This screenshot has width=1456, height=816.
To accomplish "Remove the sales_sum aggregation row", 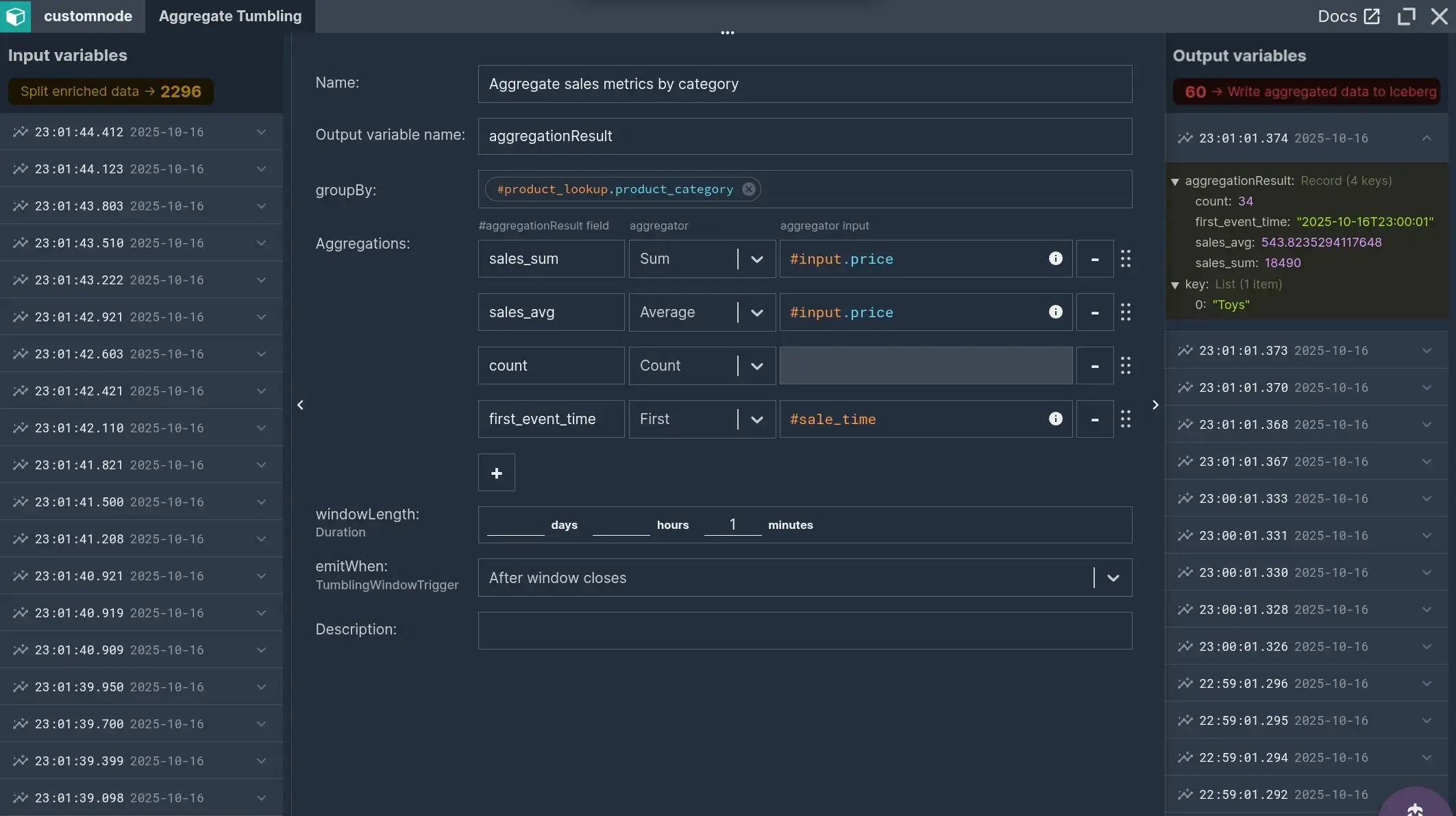I will point(1095,258).
